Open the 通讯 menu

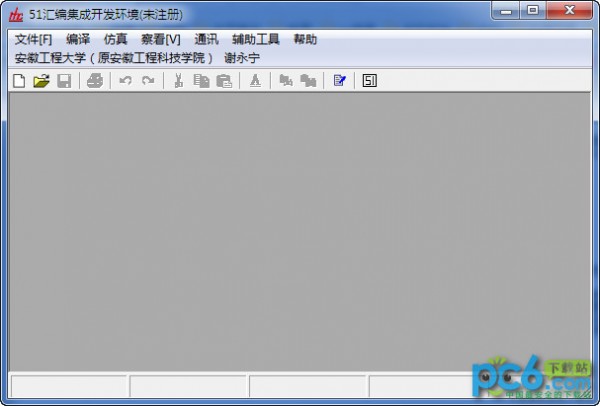tap(206, 39)
